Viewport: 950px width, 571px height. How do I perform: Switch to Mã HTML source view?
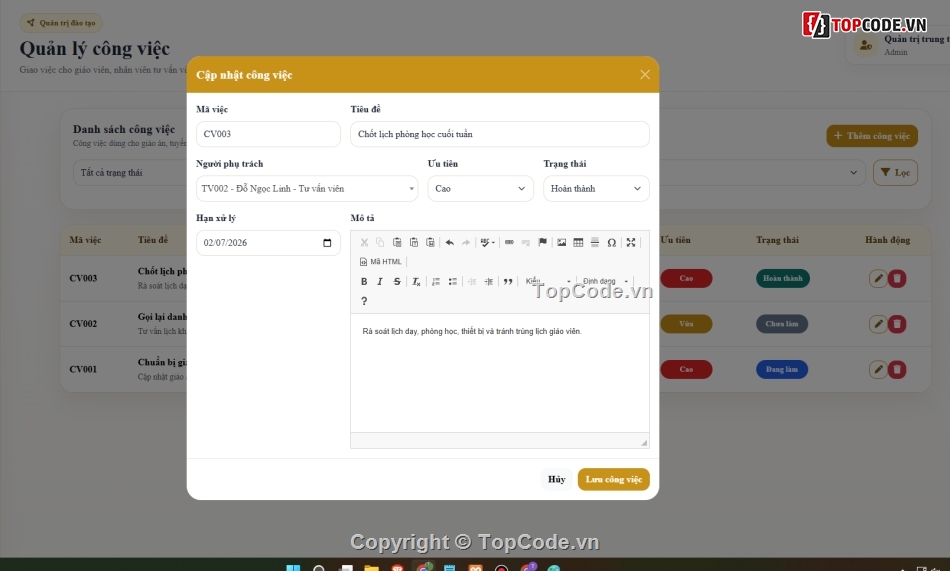(x=380, y=262)
